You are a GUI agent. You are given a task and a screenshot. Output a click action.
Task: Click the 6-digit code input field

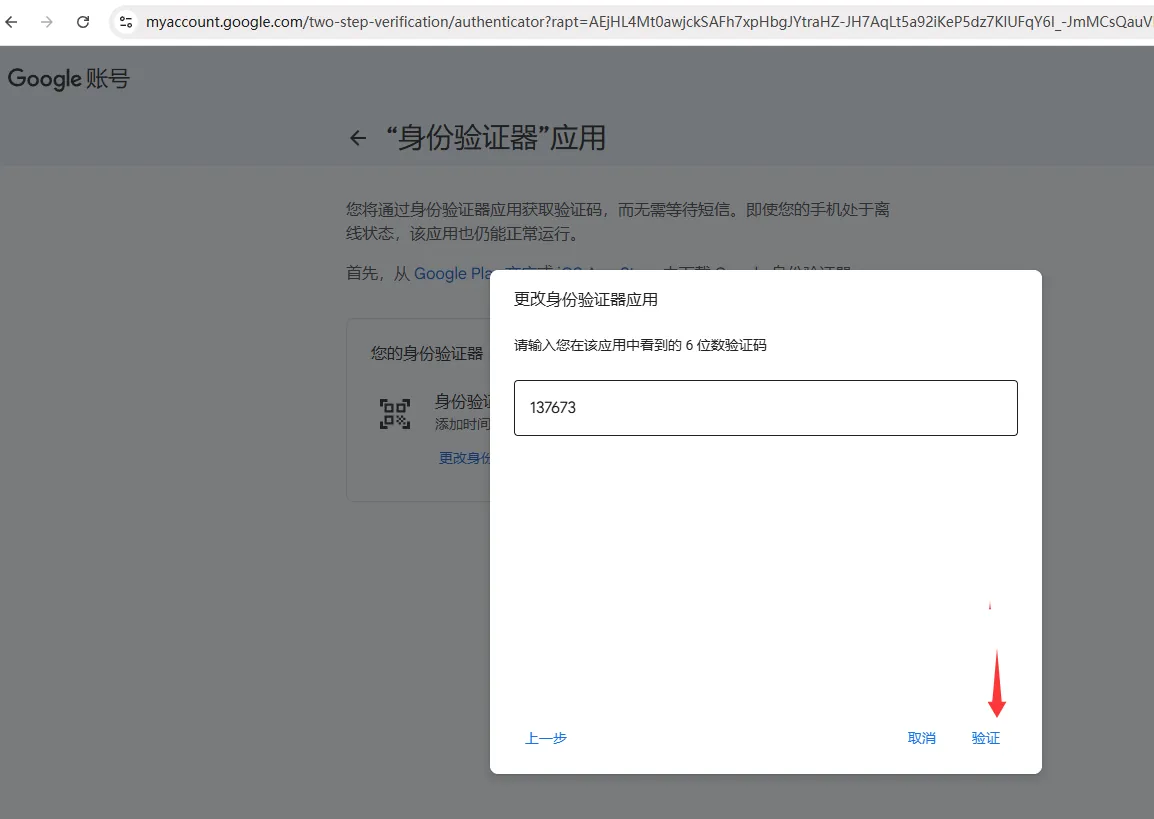tap(765, 408)
